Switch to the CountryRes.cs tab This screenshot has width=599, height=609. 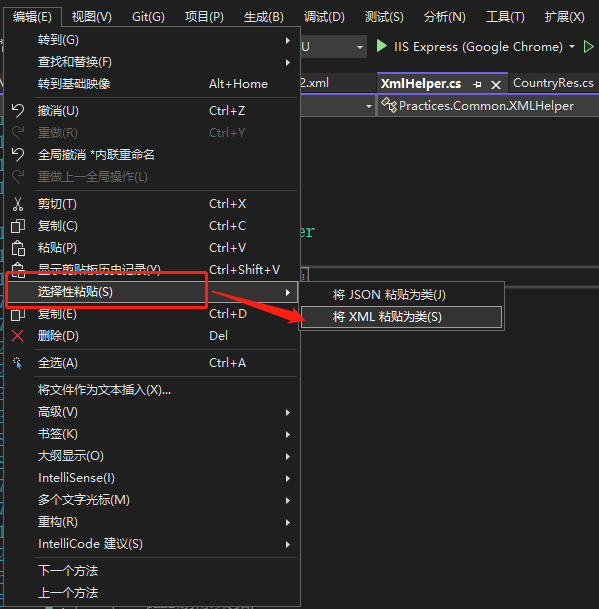pyautogui.click(x=553, y=83)
